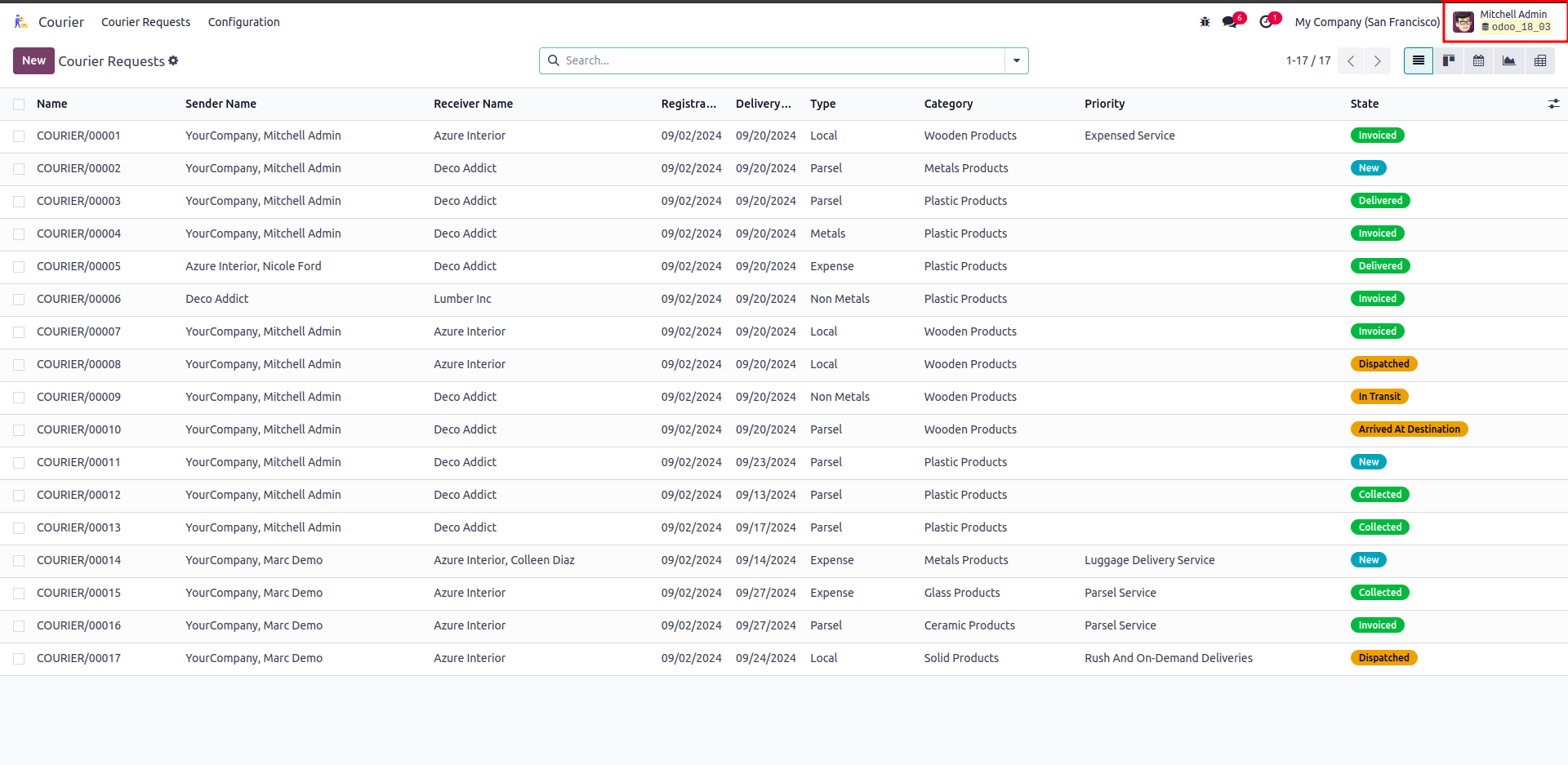Click Invoiced badge for COURIER/00001
The width and height of the screenshot is (1568, 765).
coord(1377,136)
